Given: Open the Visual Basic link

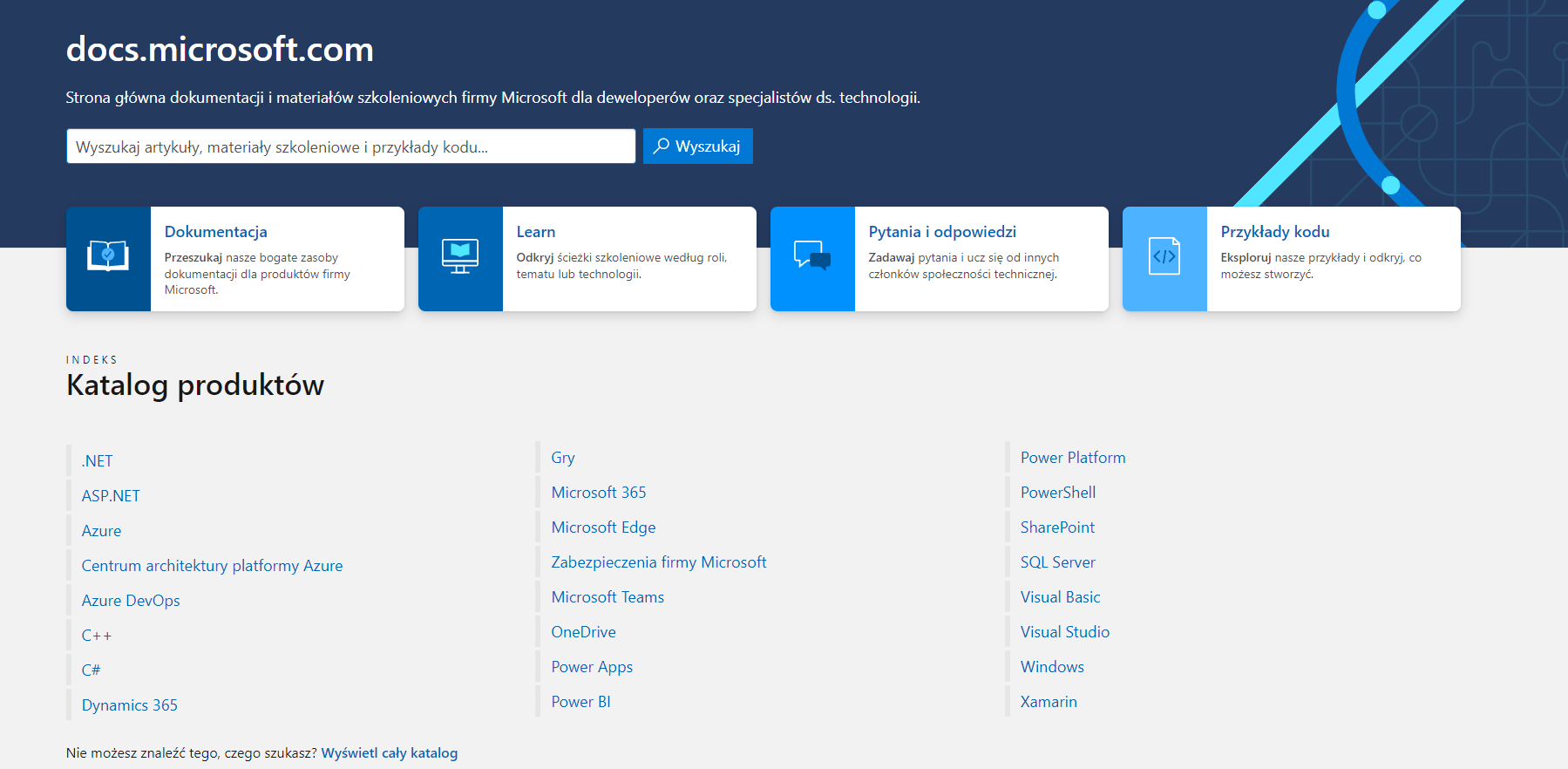Looking at the screenshot, I should click(x=1060, y=597).
